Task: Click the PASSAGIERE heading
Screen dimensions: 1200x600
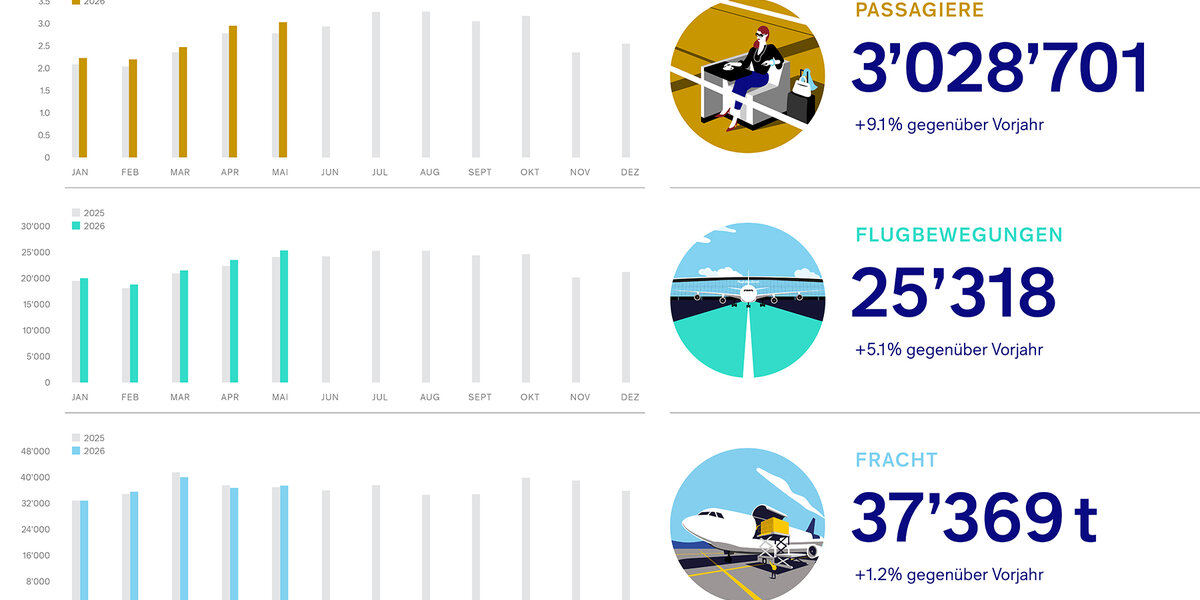Action: point(919,11)
